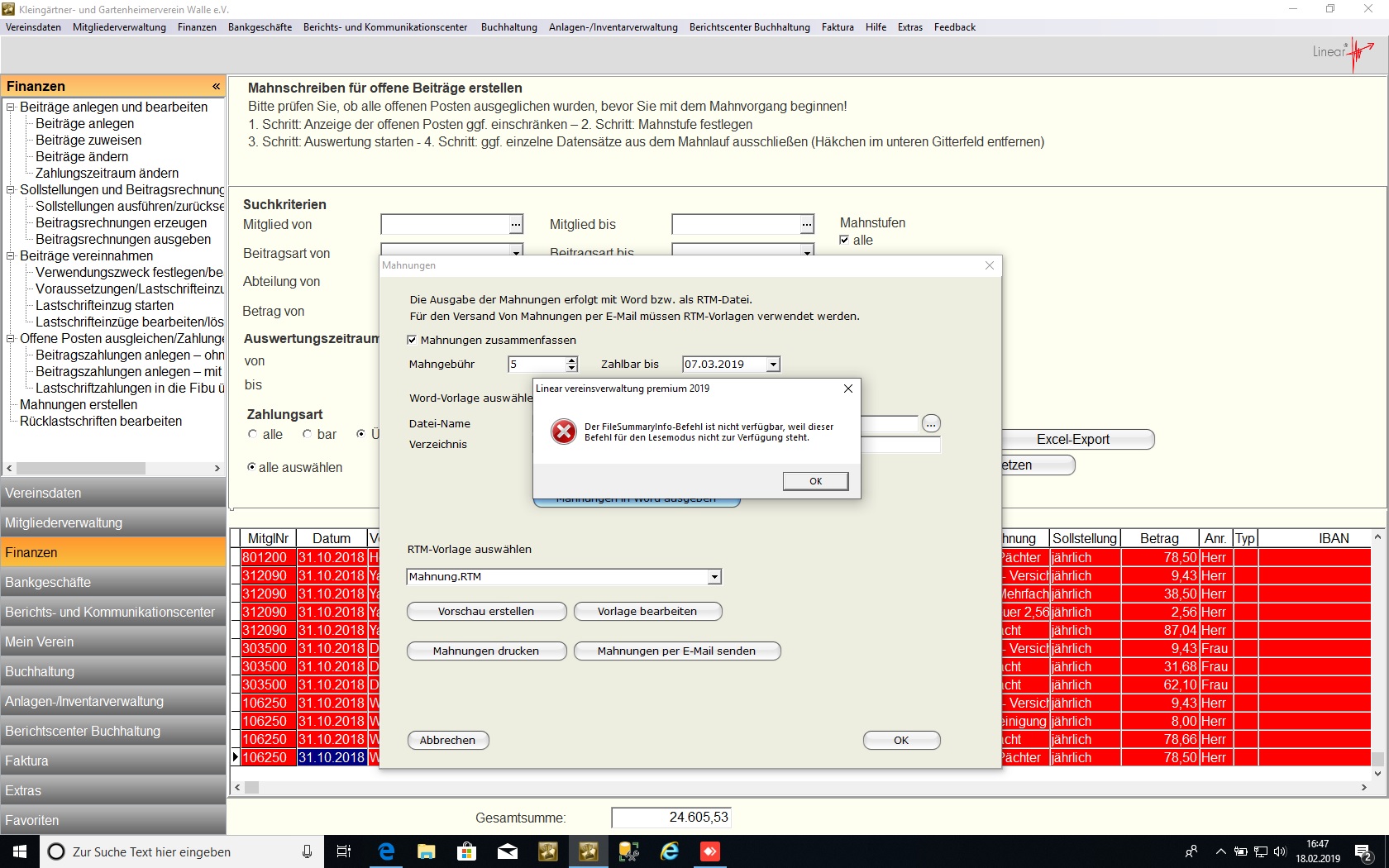This screenshot has width=1389, height=868.
Task: Select the bar payment radio button
Action: click(307, 434)
